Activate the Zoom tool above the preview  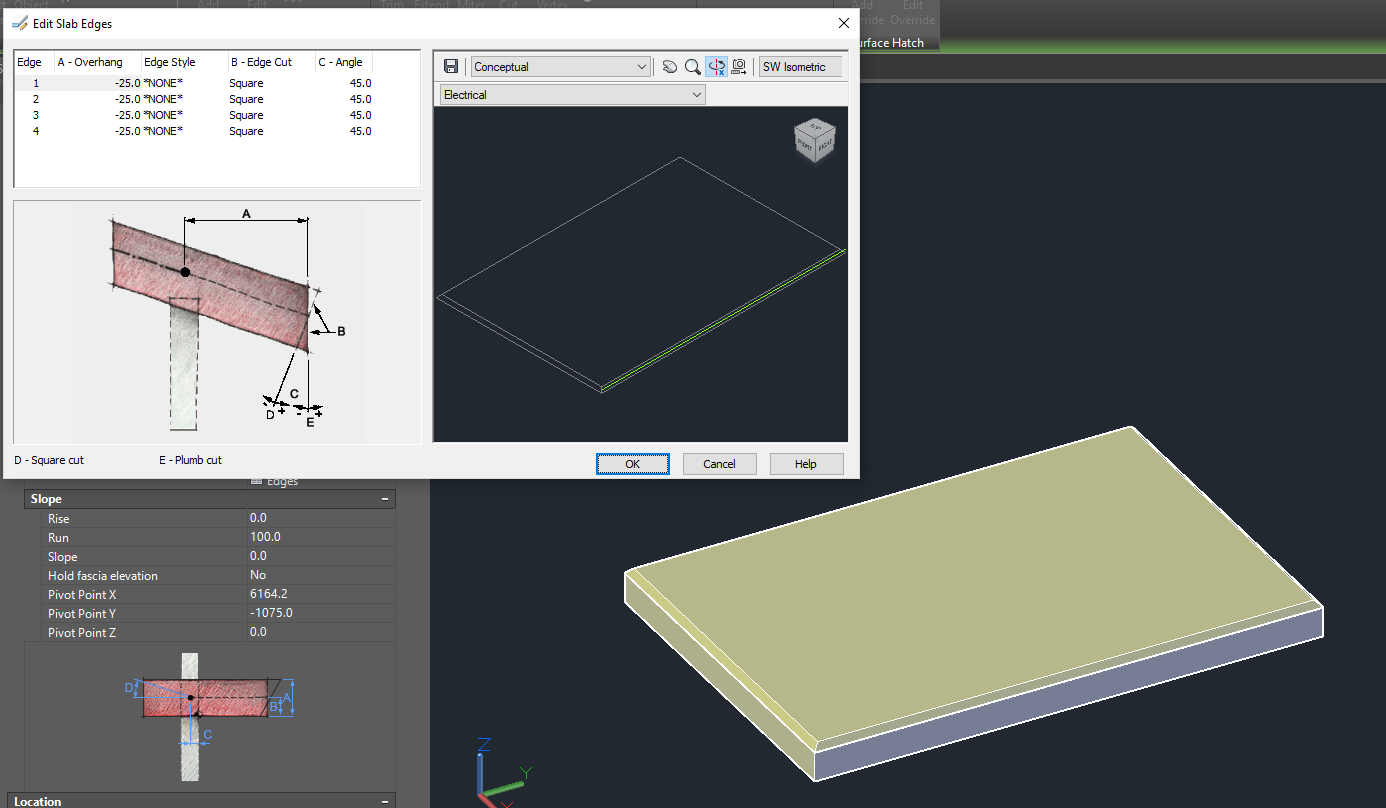tap(692, 66)
